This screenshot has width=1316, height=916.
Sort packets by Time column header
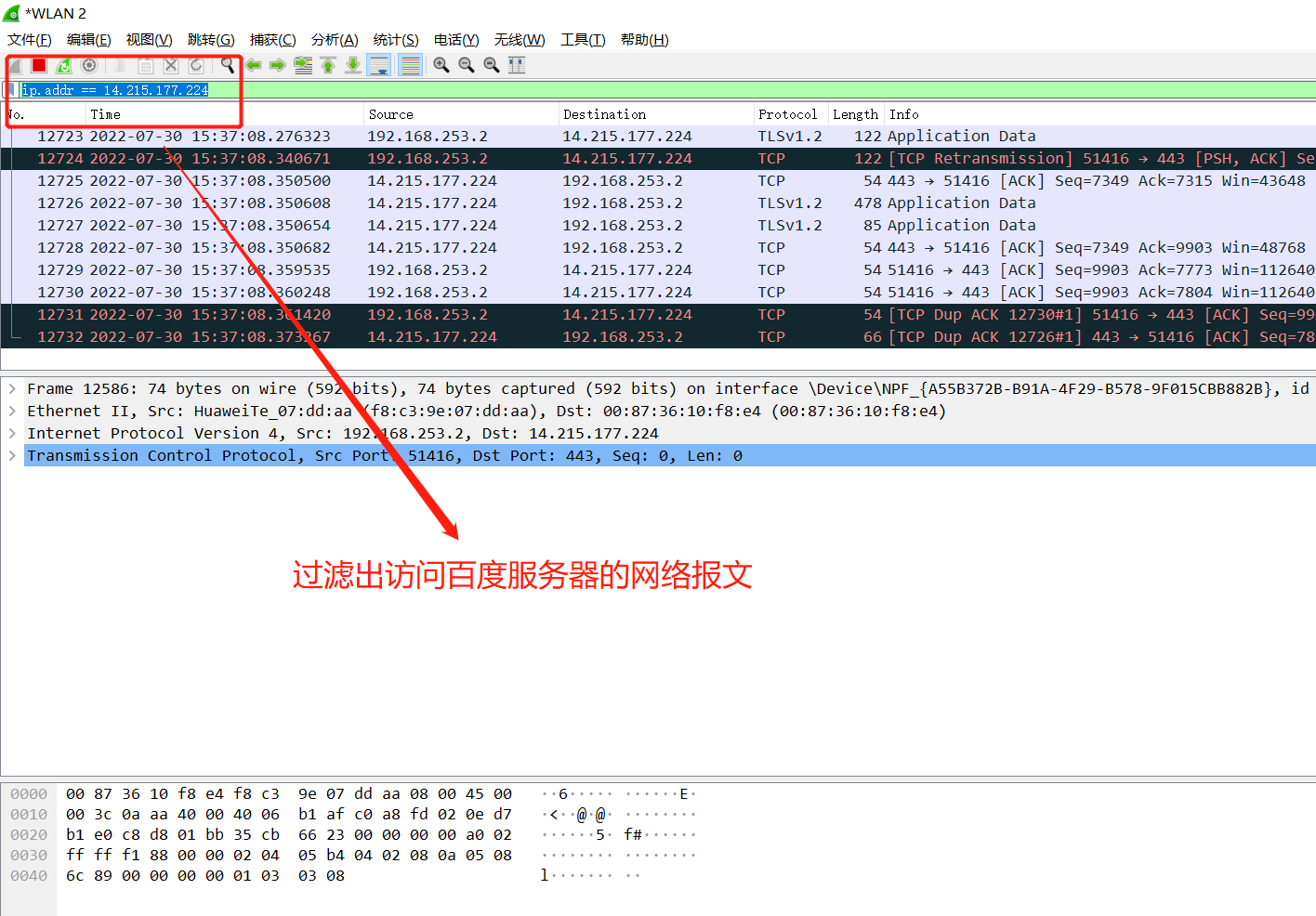(x=225, y=114)
